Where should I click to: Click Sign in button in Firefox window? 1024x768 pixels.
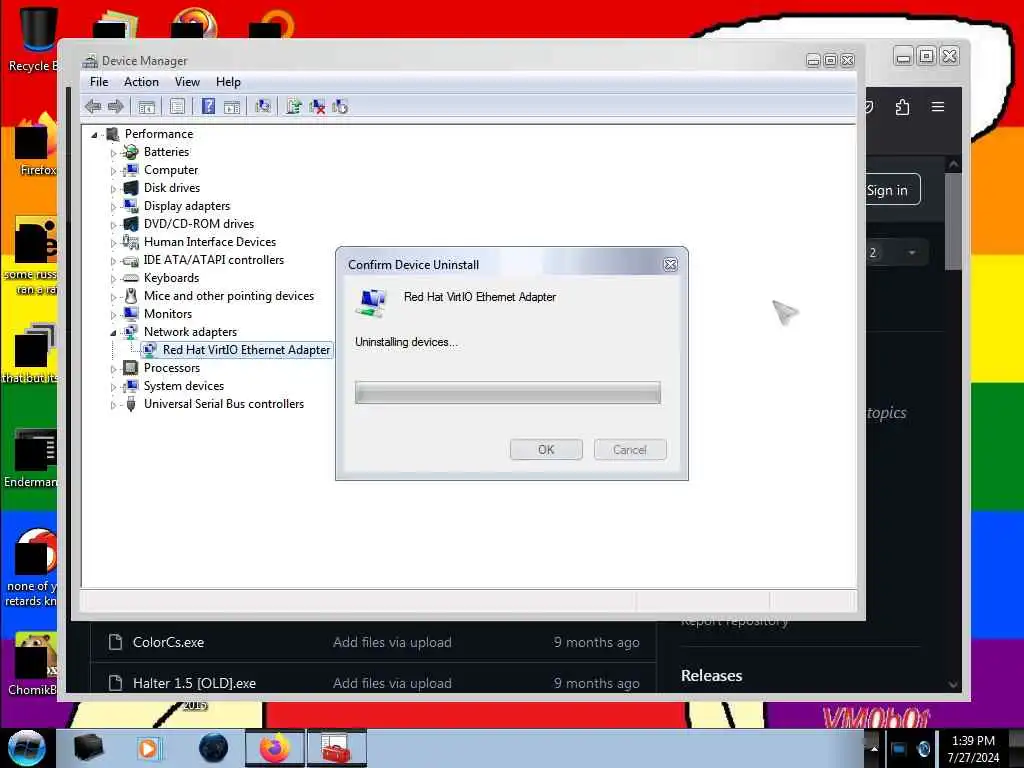(x=892, y=190)
